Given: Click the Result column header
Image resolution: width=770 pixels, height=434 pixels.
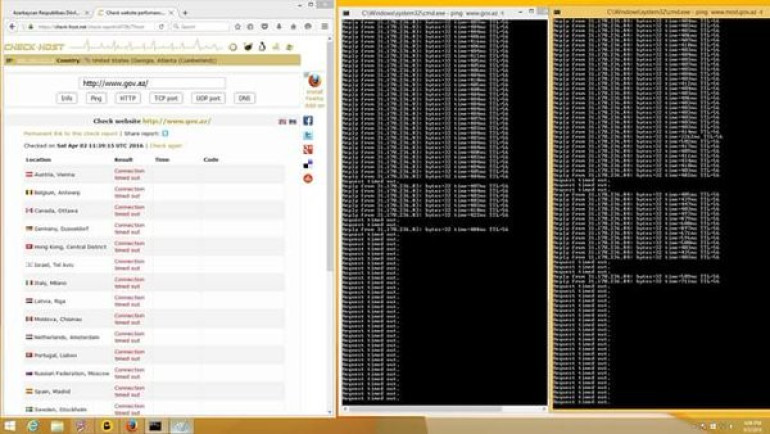Looking at the screenshot, I should tap(123, 160).
